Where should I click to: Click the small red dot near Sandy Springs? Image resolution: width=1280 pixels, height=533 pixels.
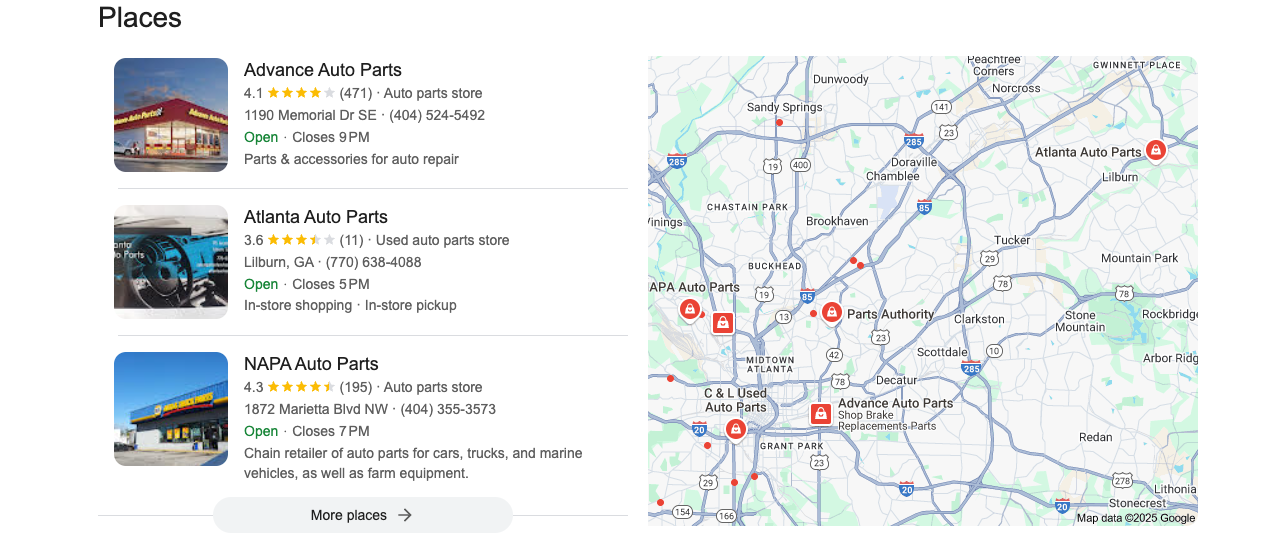point(779,122)
